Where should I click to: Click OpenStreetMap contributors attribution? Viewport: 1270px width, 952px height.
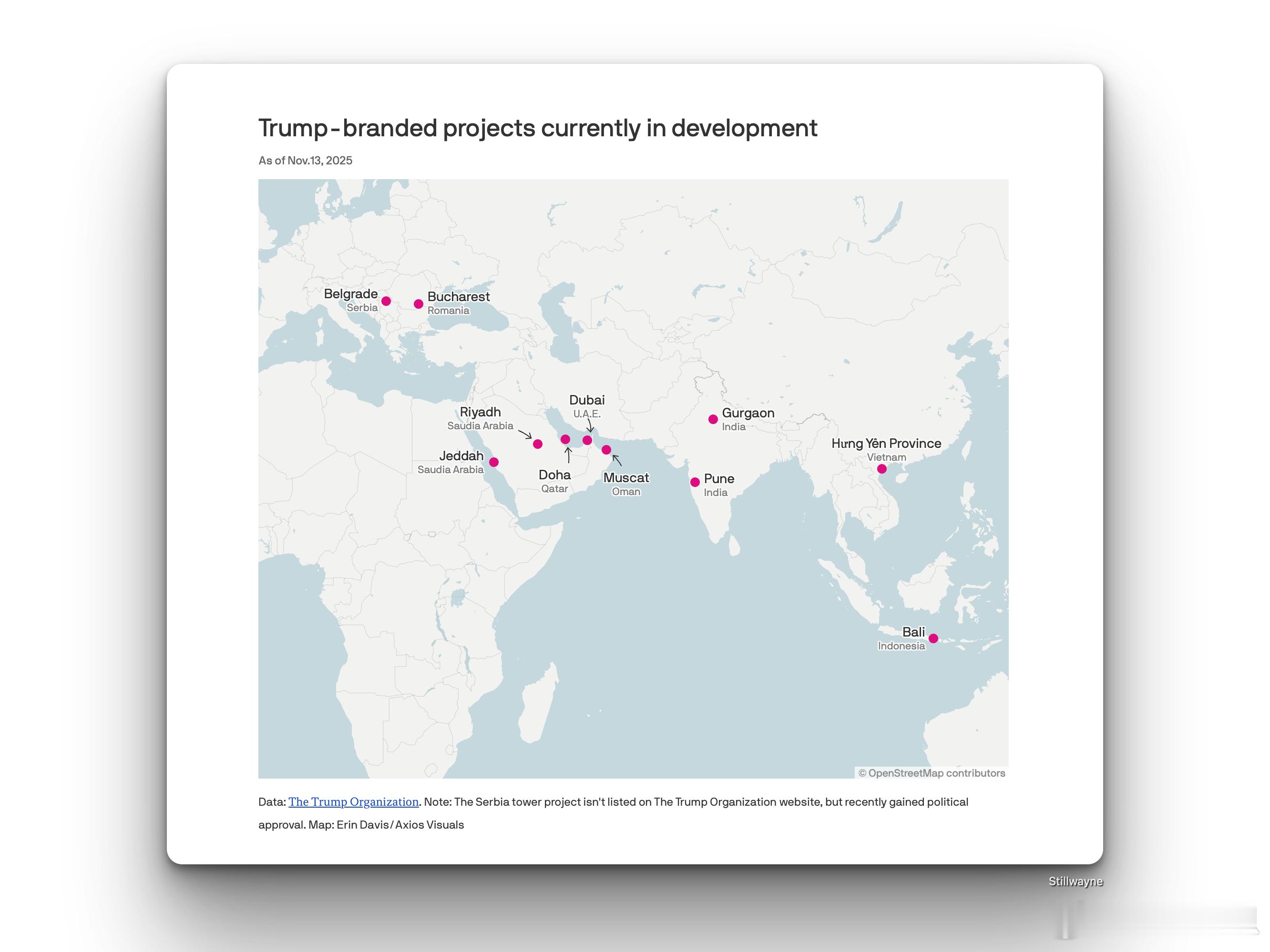tap(932, 773)
